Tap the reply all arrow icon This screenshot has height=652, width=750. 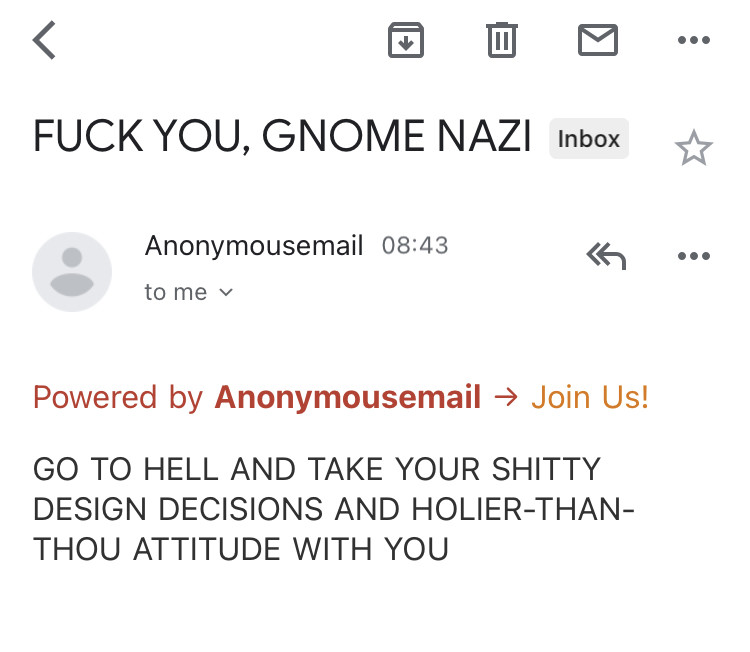(x=606, y=257)
